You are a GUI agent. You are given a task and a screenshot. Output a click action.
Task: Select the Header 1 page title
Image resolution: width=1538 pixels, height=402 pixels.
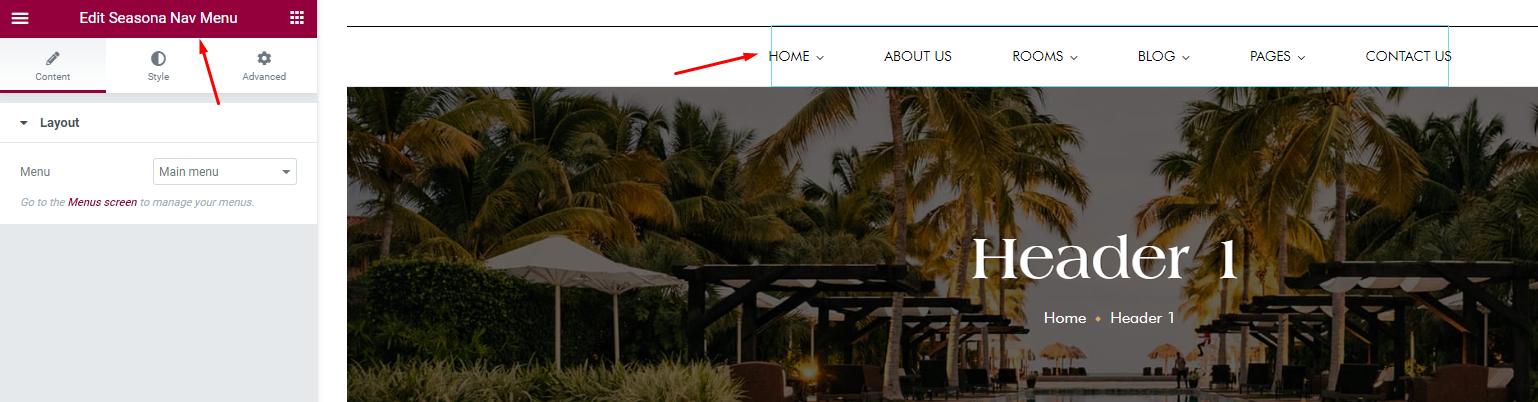pyautogui.click(x=1105, y=260)
